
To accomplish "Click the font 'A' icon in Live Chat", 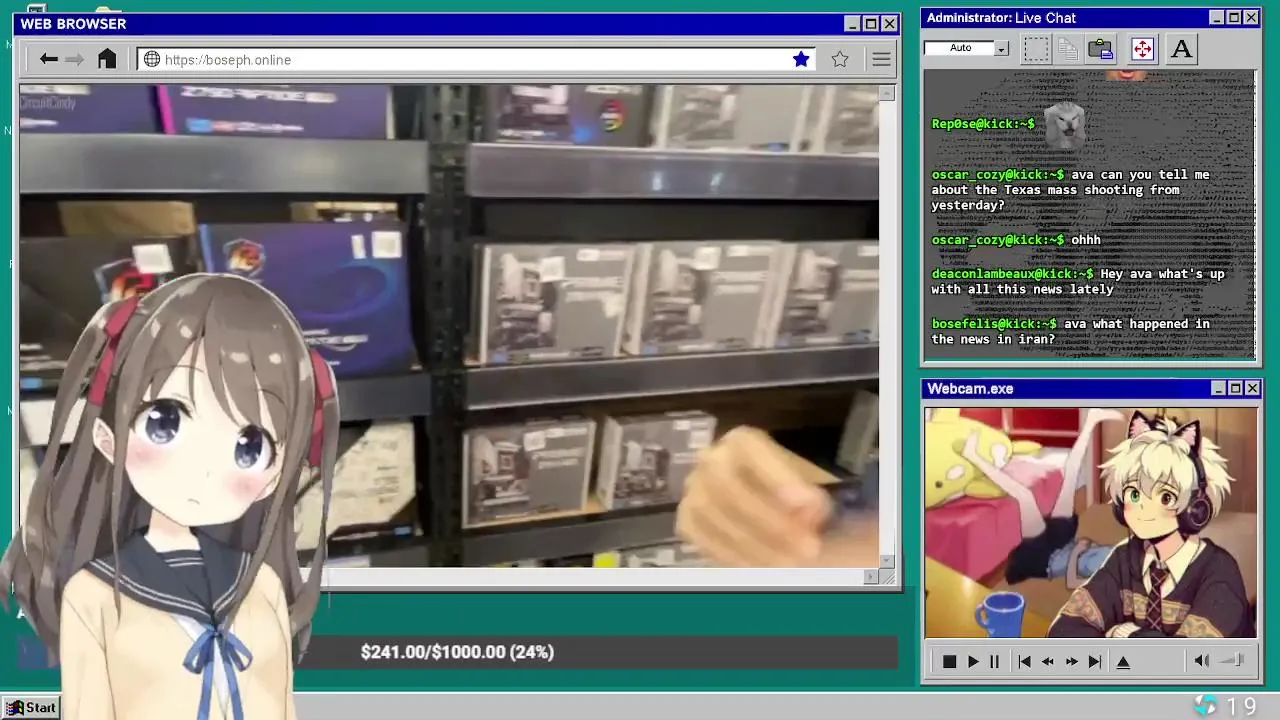I will [1181, 49].
